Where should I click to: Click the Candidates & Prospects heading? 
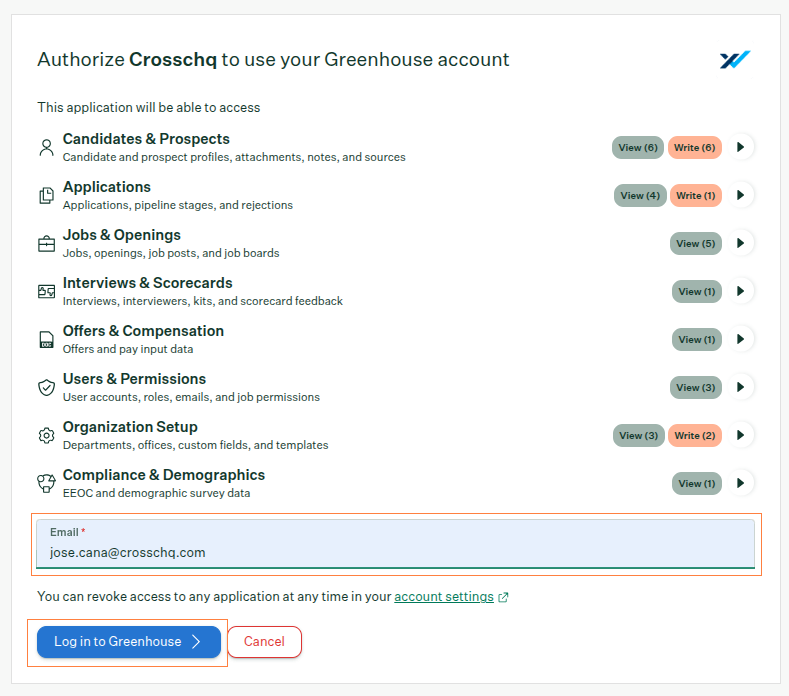click(146, 139)
